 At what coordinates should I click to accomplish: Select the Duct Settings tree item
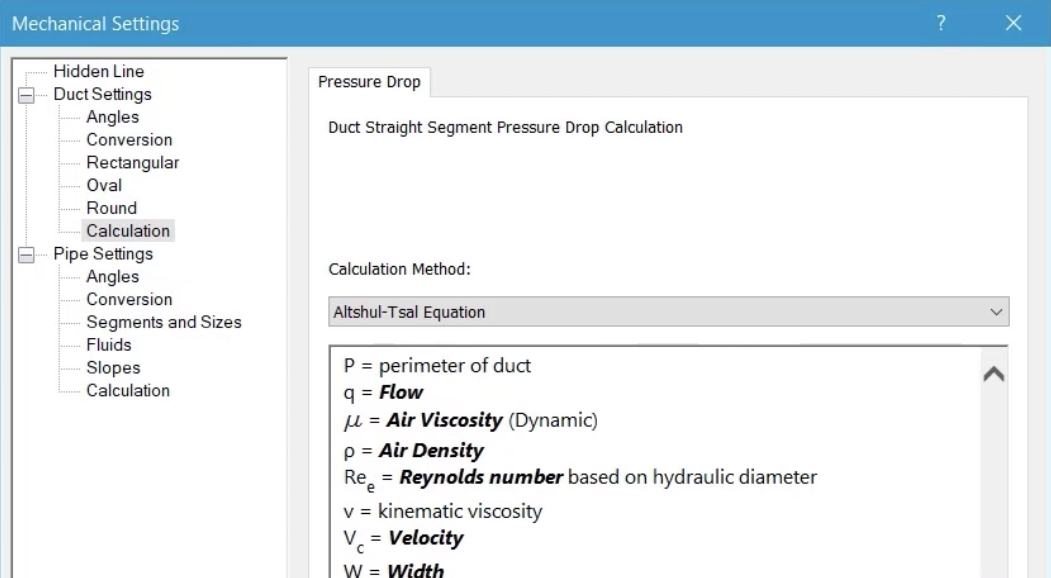[103, 94]
